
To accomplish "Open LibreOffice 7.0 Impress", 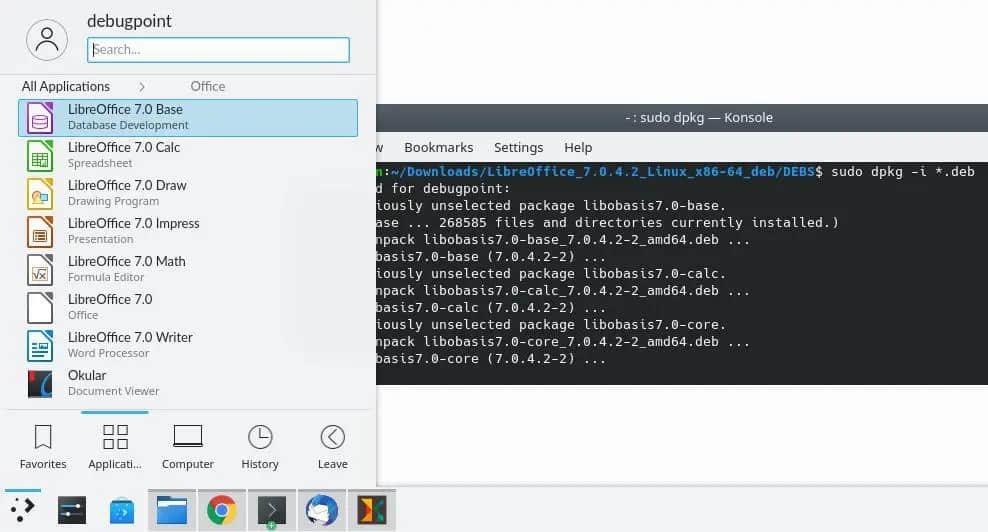I will pyautogui.click(x=187, y=231).
